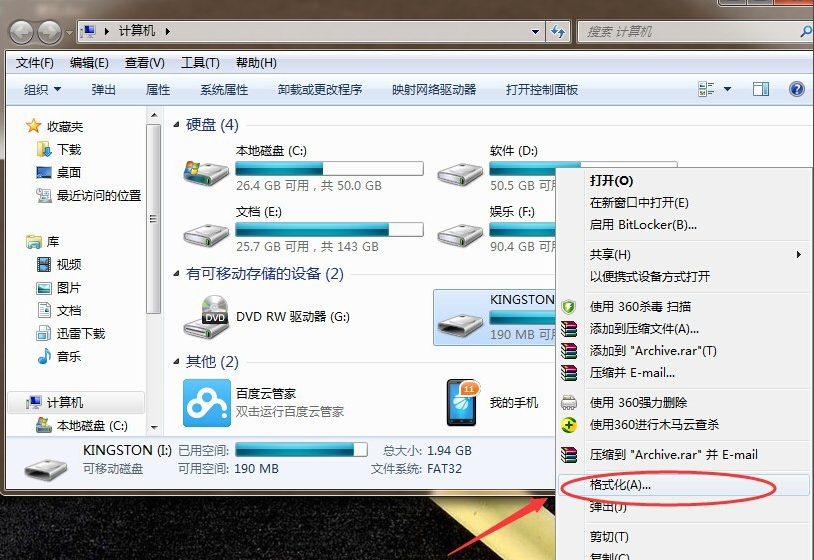Collapse the 硬盘 (4) group
This screenshot has height=560, width=814.
coord(178,126)
